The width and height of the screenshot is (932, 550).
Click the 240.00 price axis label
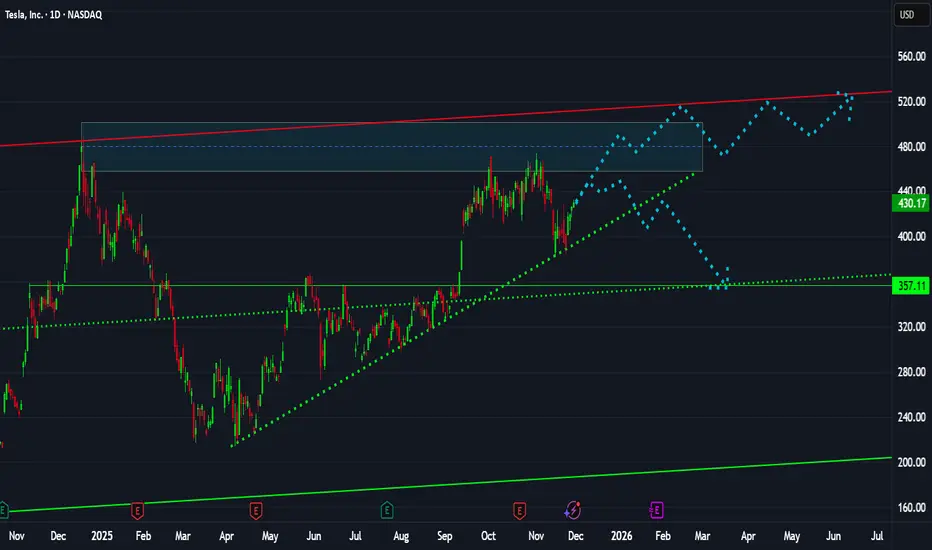coord(911,417)
